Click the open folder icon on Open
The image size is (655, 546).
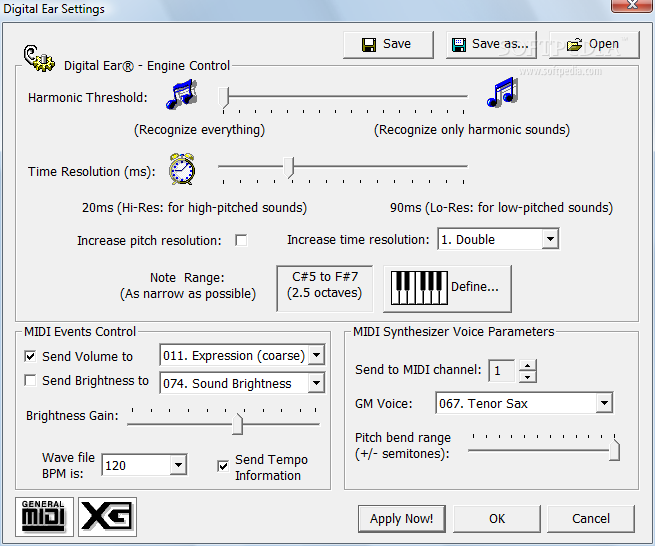[x=574, y=44]
